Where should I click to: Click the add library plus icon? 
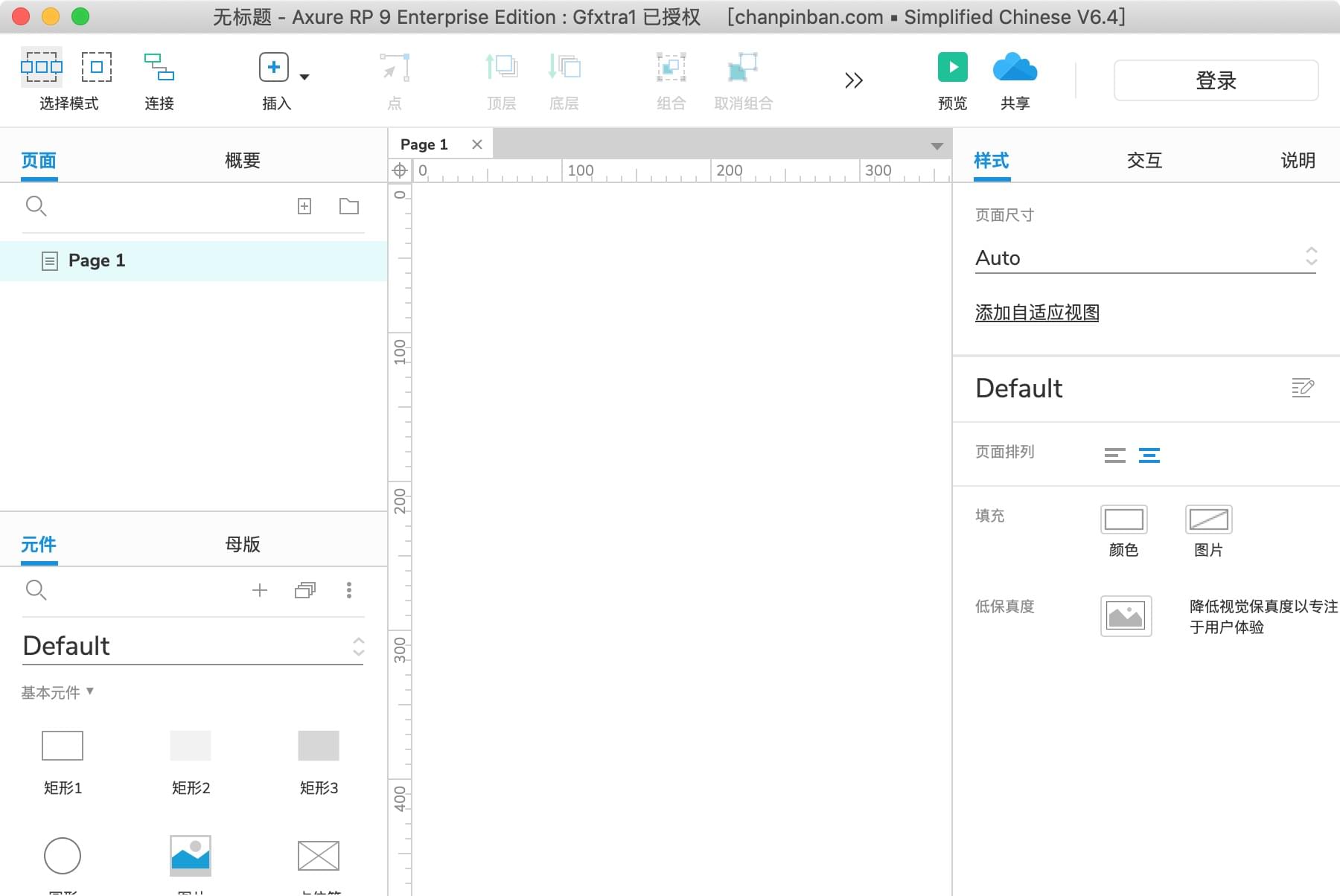(260, 590)
